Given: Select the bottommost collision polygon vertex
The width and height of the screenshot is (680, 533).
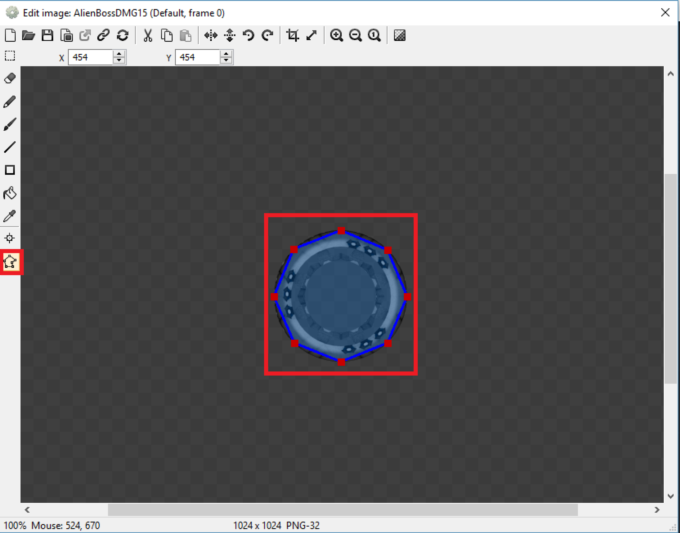Looking at the screenshot, I should (x=341, y=362).
